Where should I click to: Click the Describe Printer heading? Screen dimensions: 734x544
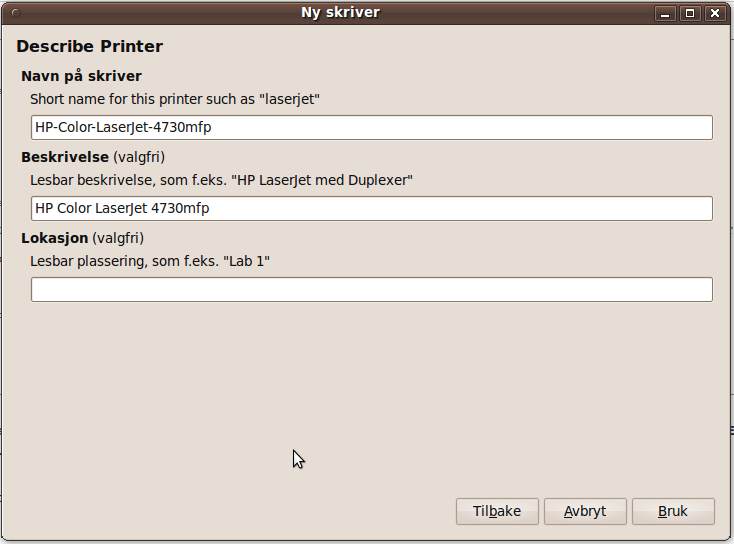tap(89, 47)
